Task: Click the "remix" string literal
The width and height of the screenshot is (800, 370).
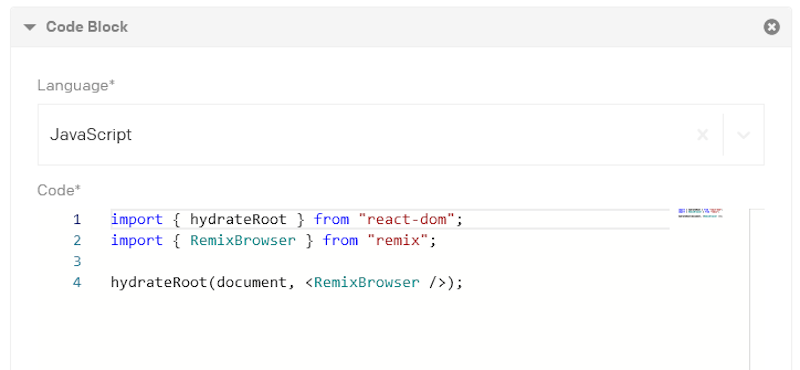Action: pos(397,240)
